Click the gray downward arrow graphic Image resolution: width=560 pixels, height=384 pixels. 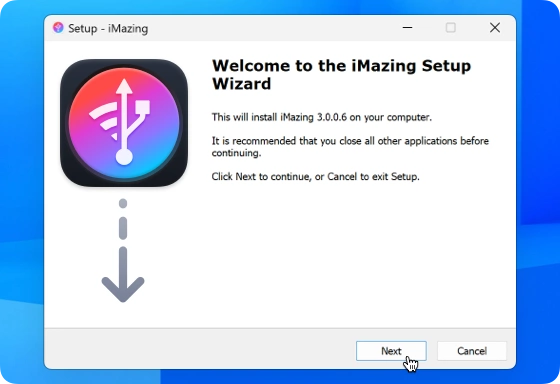pos(123,274)
